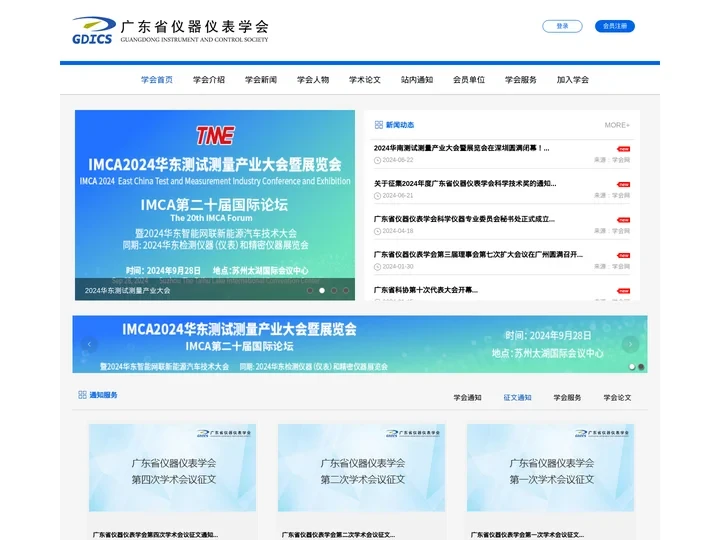Click the 会员注册 register button
The height and width of the screenshot is (540, 720).
614,26
